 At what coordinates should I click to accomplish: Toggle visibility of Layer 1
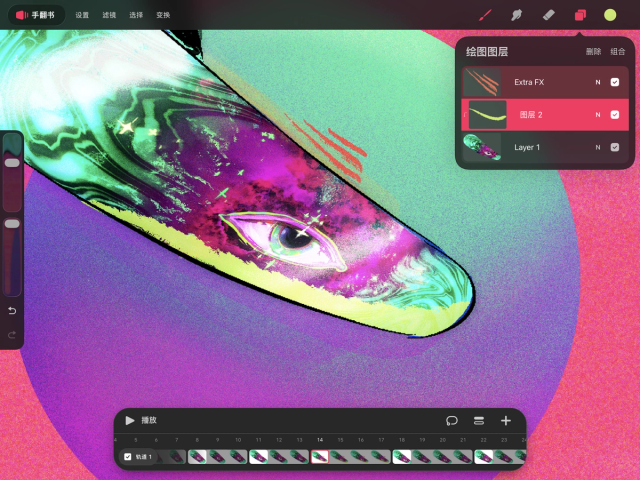[x=615, y=147]
